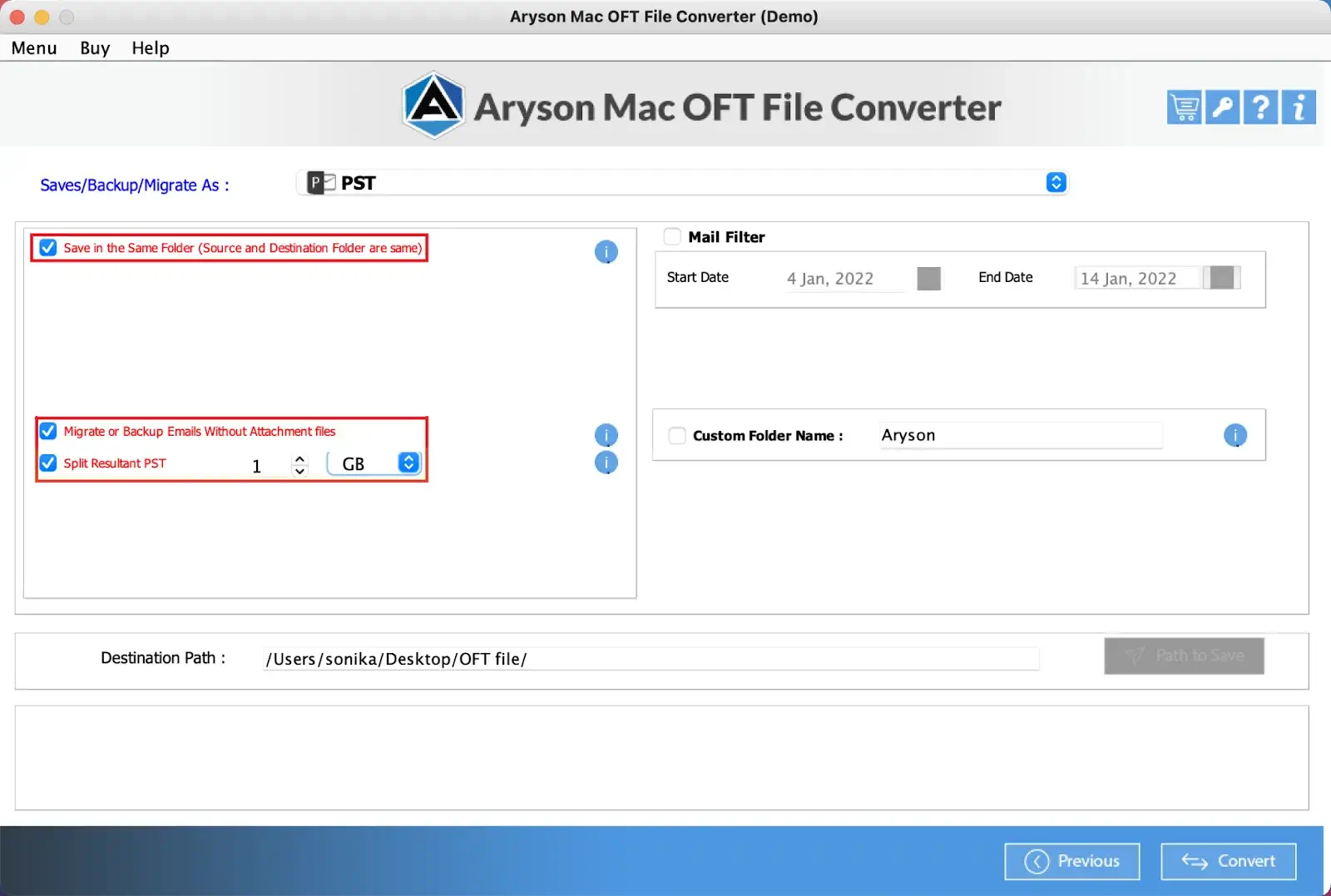Click the Custom Folder Name text field
This screenshot has width=1331, height=896.
tap(1021, 435)
